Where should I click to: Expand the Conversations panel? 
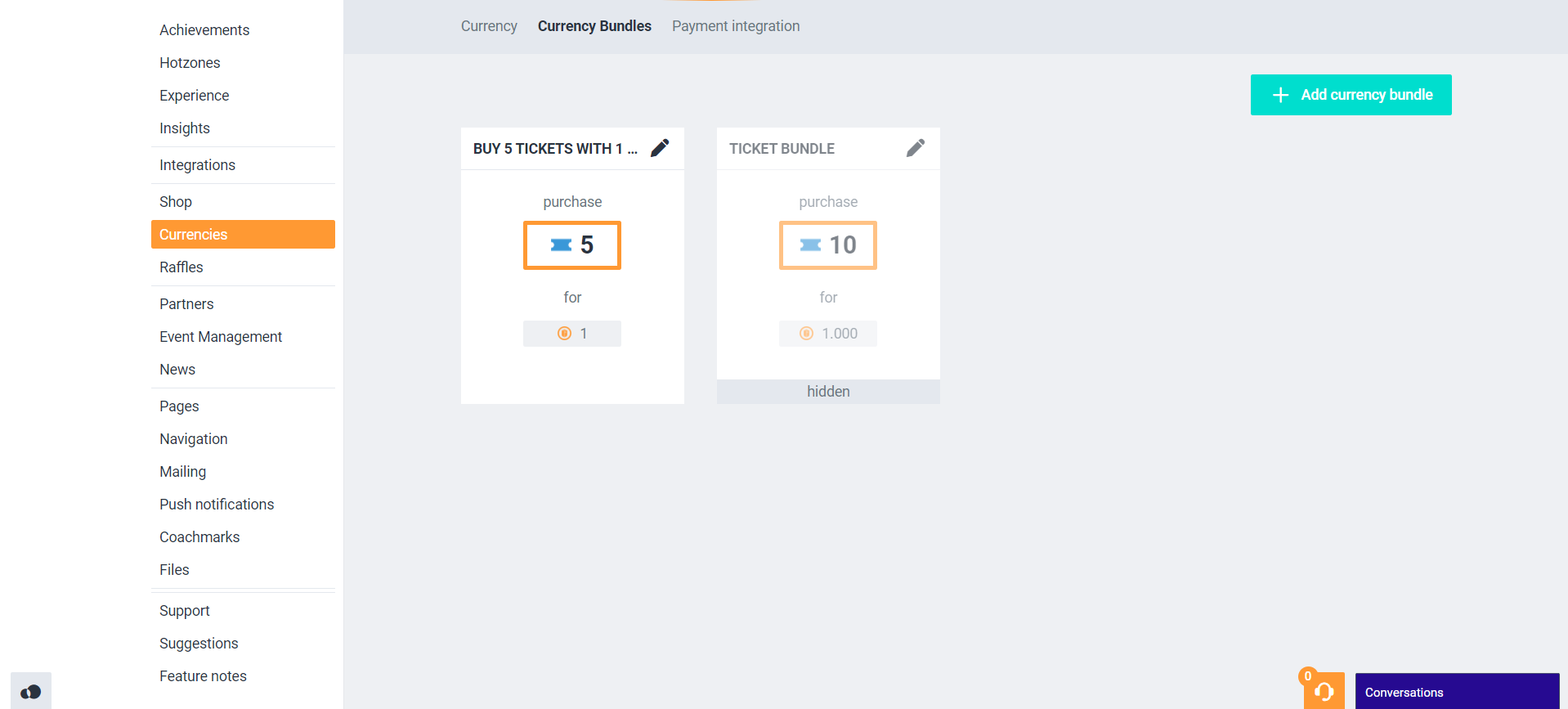tap(1456, 692)
